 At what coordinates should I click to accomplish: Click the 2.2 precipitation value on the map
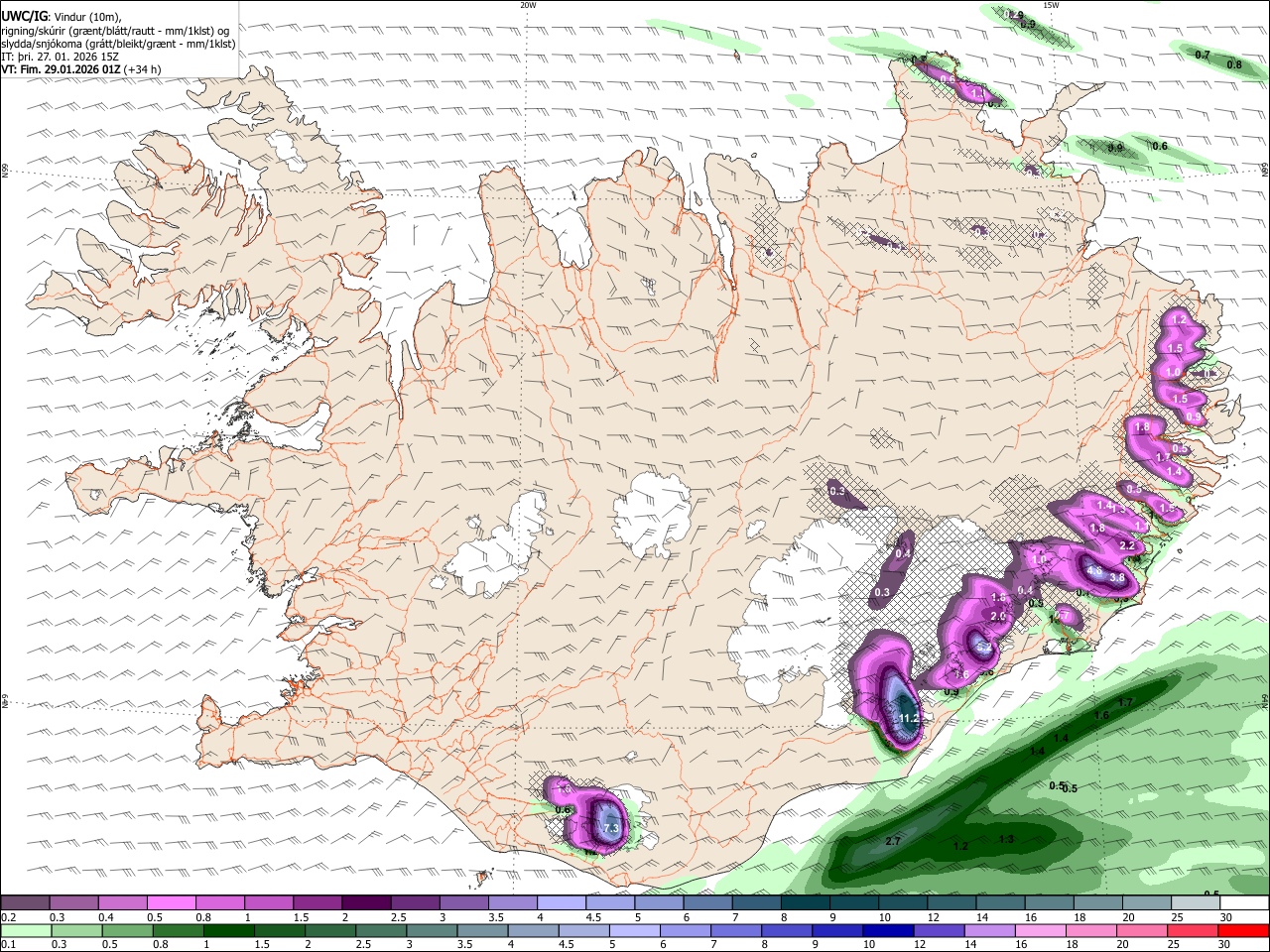1127,545
